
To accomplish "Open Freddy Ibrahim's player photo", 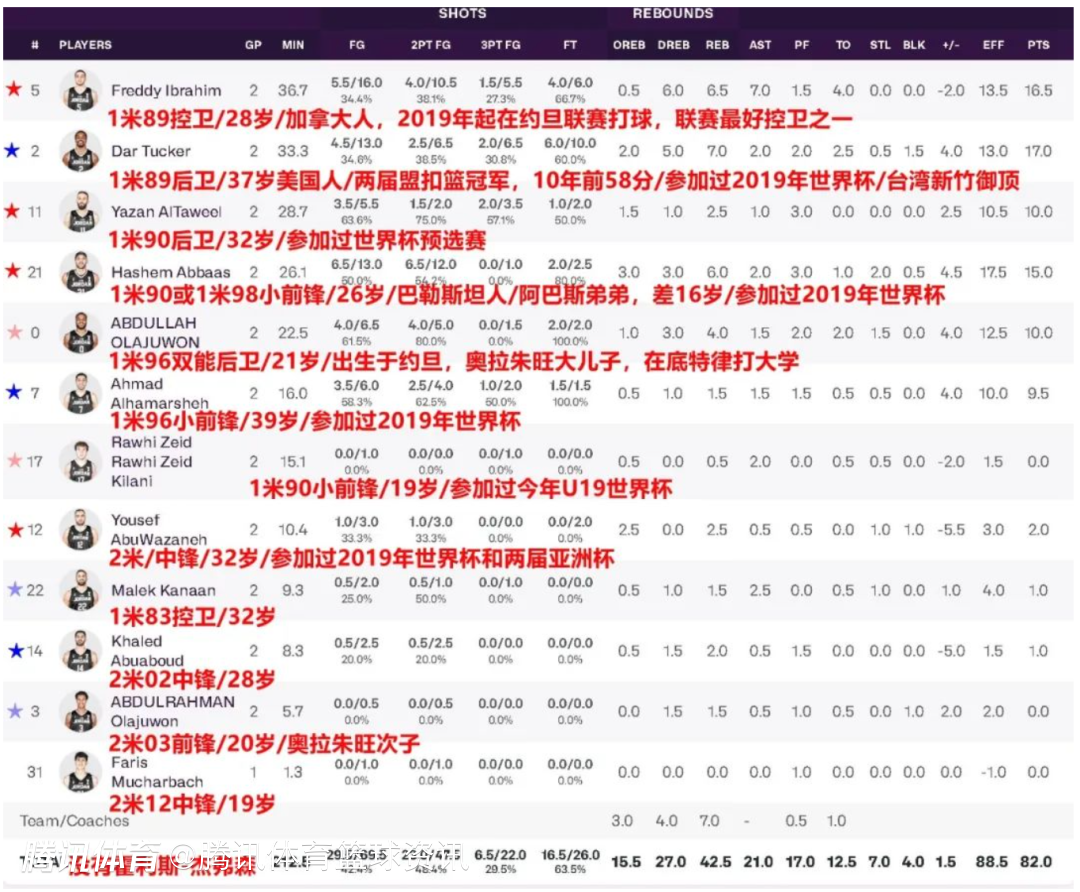I will tap(80, 90).
